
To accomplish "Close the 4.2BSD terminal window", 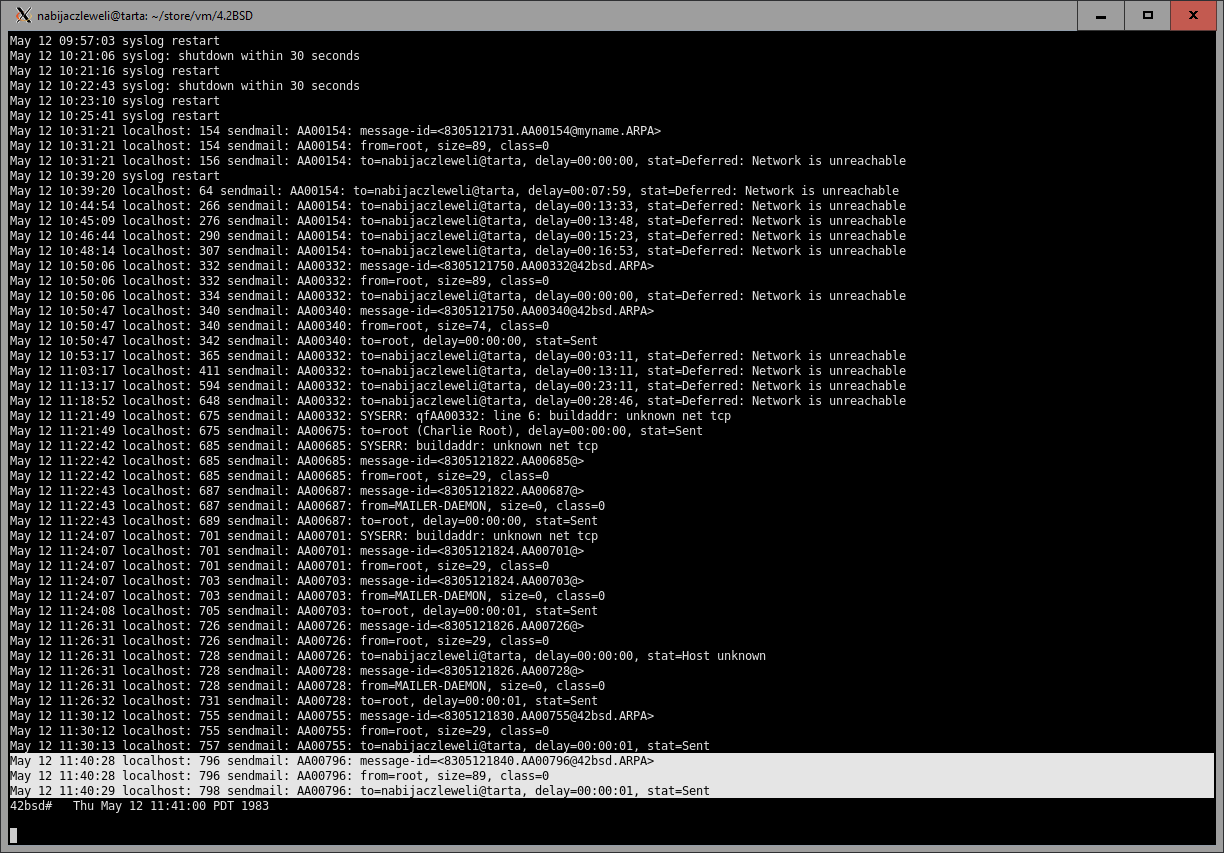I will [x=1192, y=15].
